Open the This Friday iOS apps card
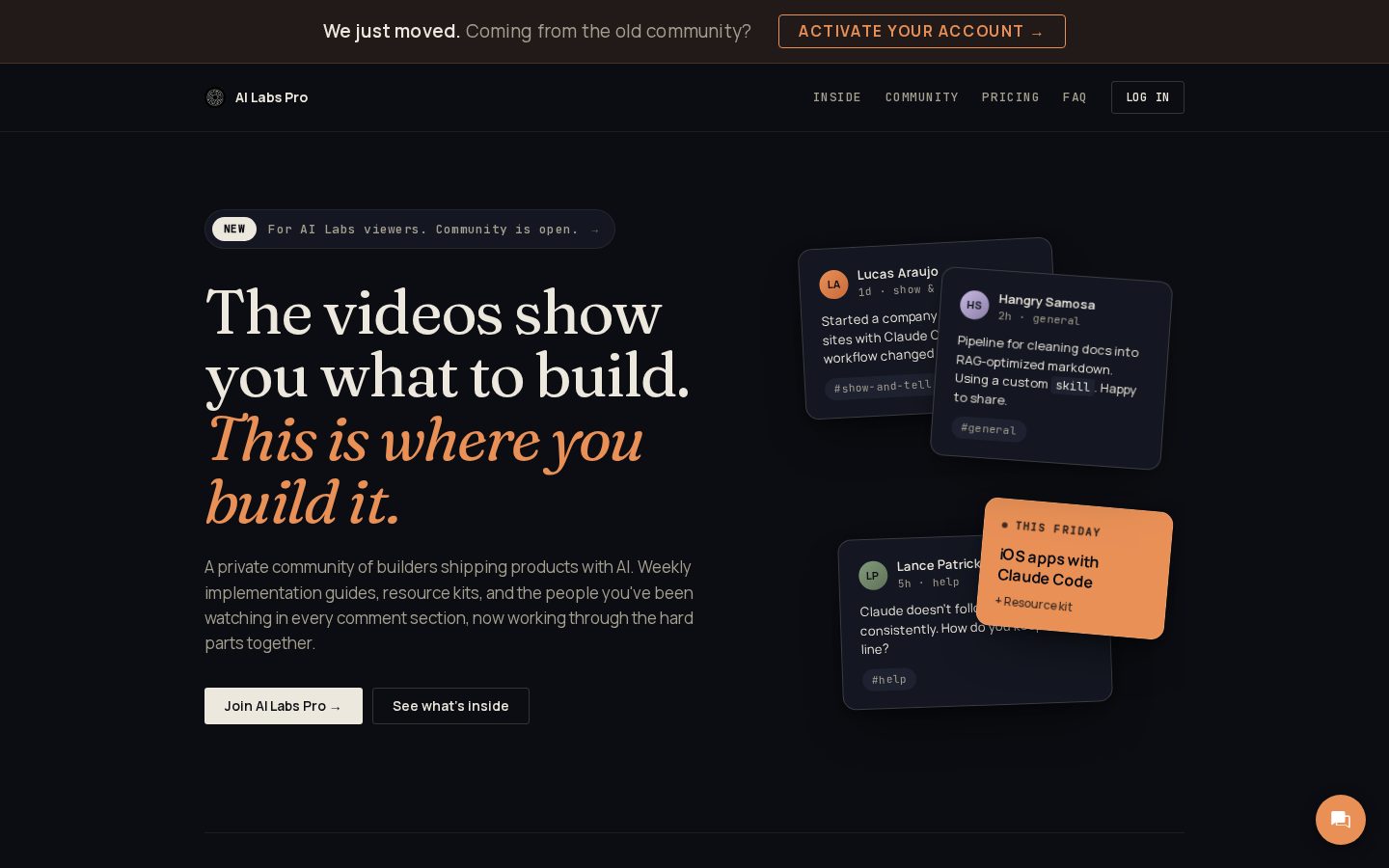This screenshot has width=1389, height=868. pos(1075,568)
